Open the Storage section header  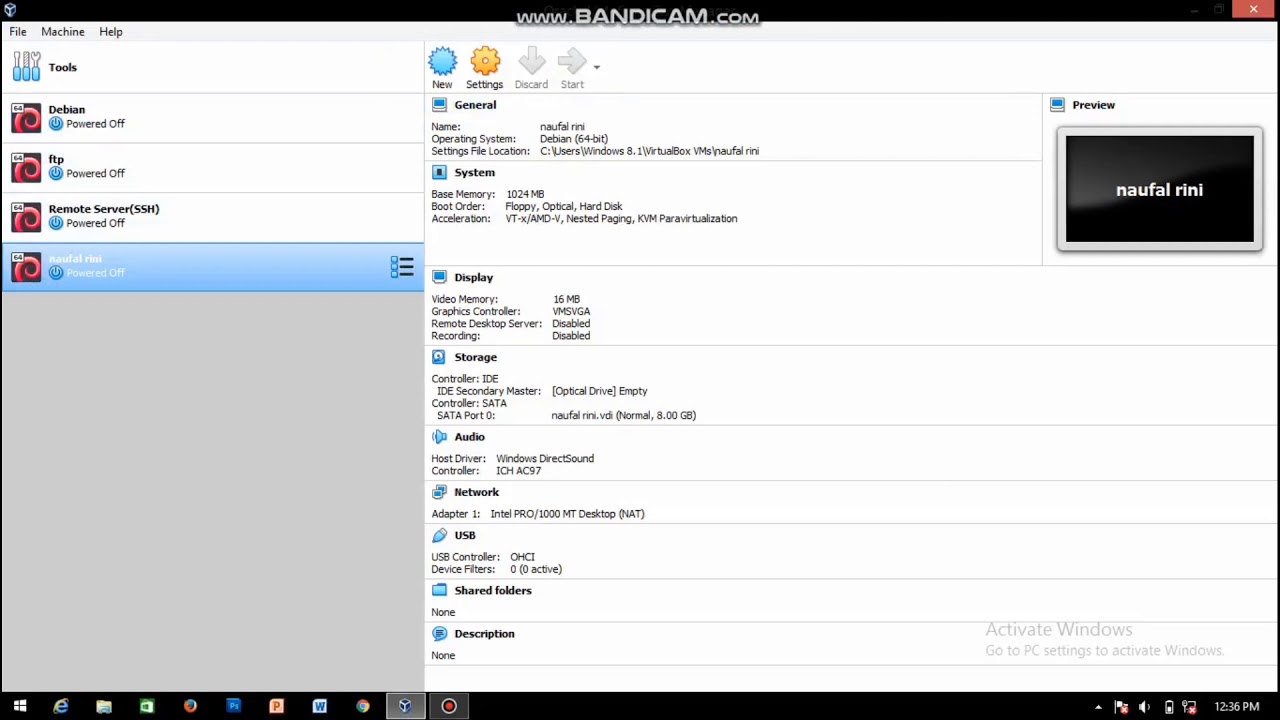tap(475, 357)
